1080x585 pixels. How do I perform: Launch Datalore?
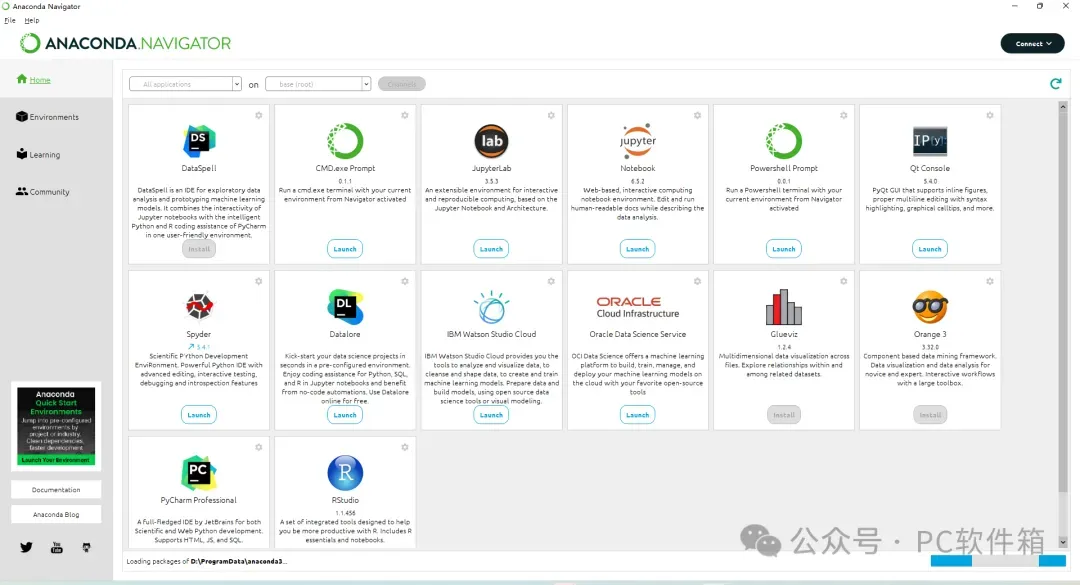pos(345,415)
